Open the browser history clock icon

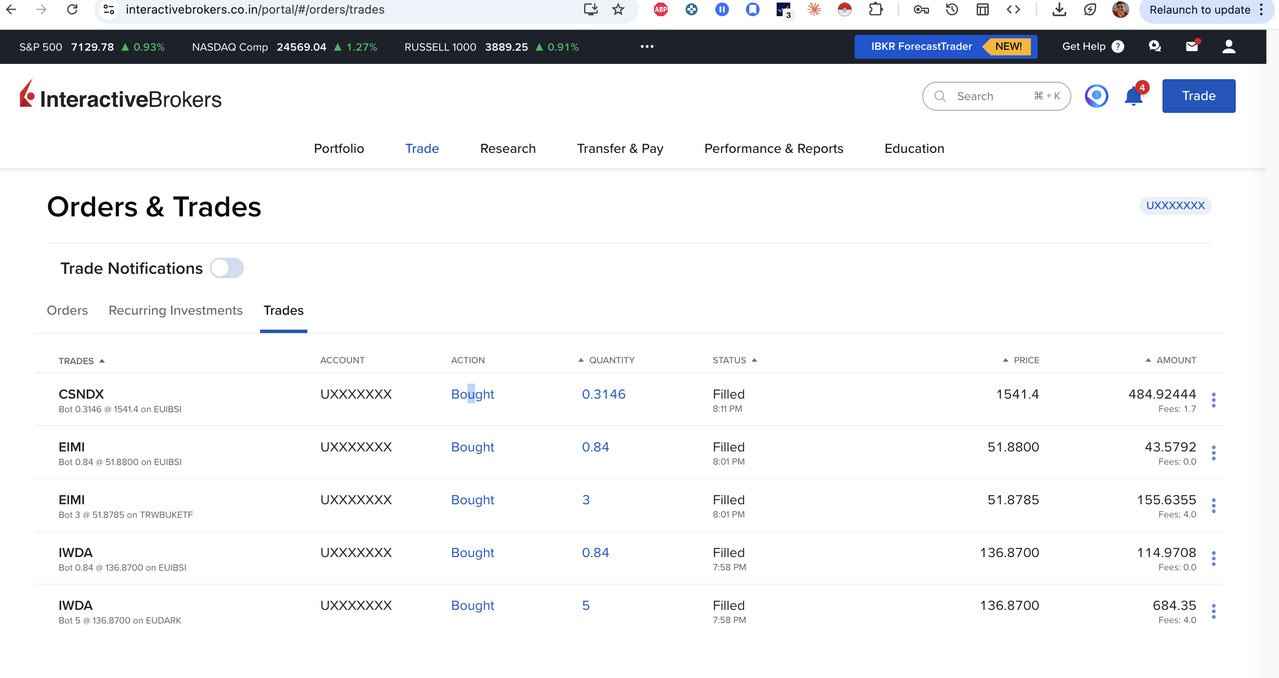(x=952, y=9)
